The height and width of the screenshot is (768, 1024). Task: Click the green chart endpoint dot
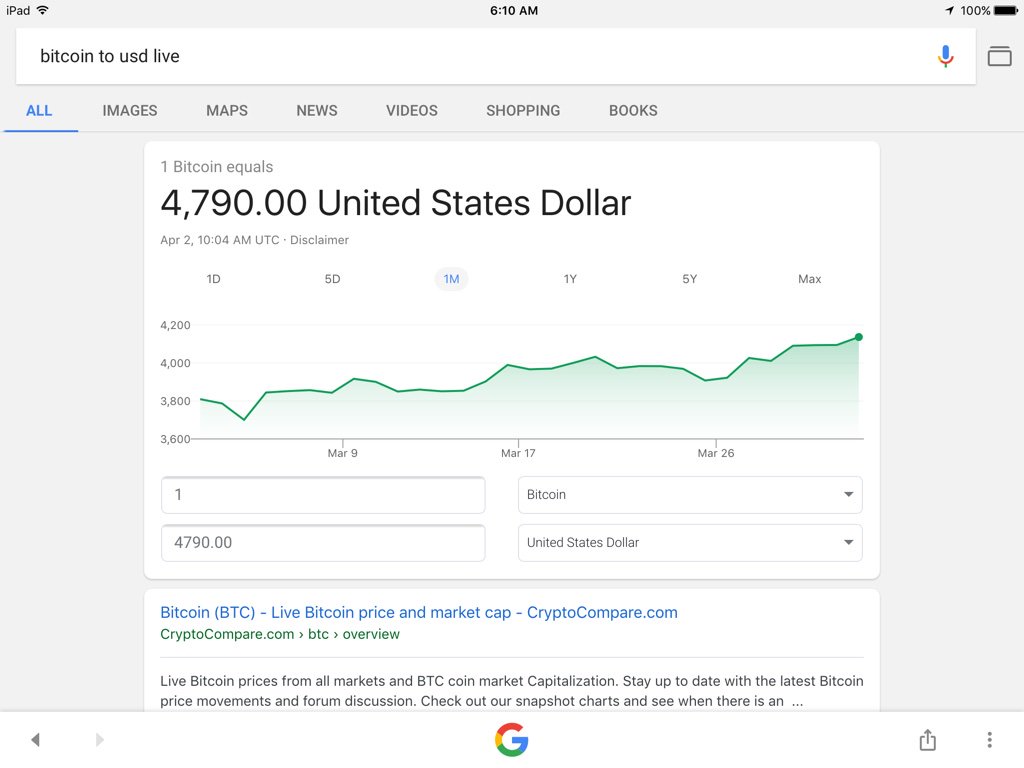(x=859, y=337)
